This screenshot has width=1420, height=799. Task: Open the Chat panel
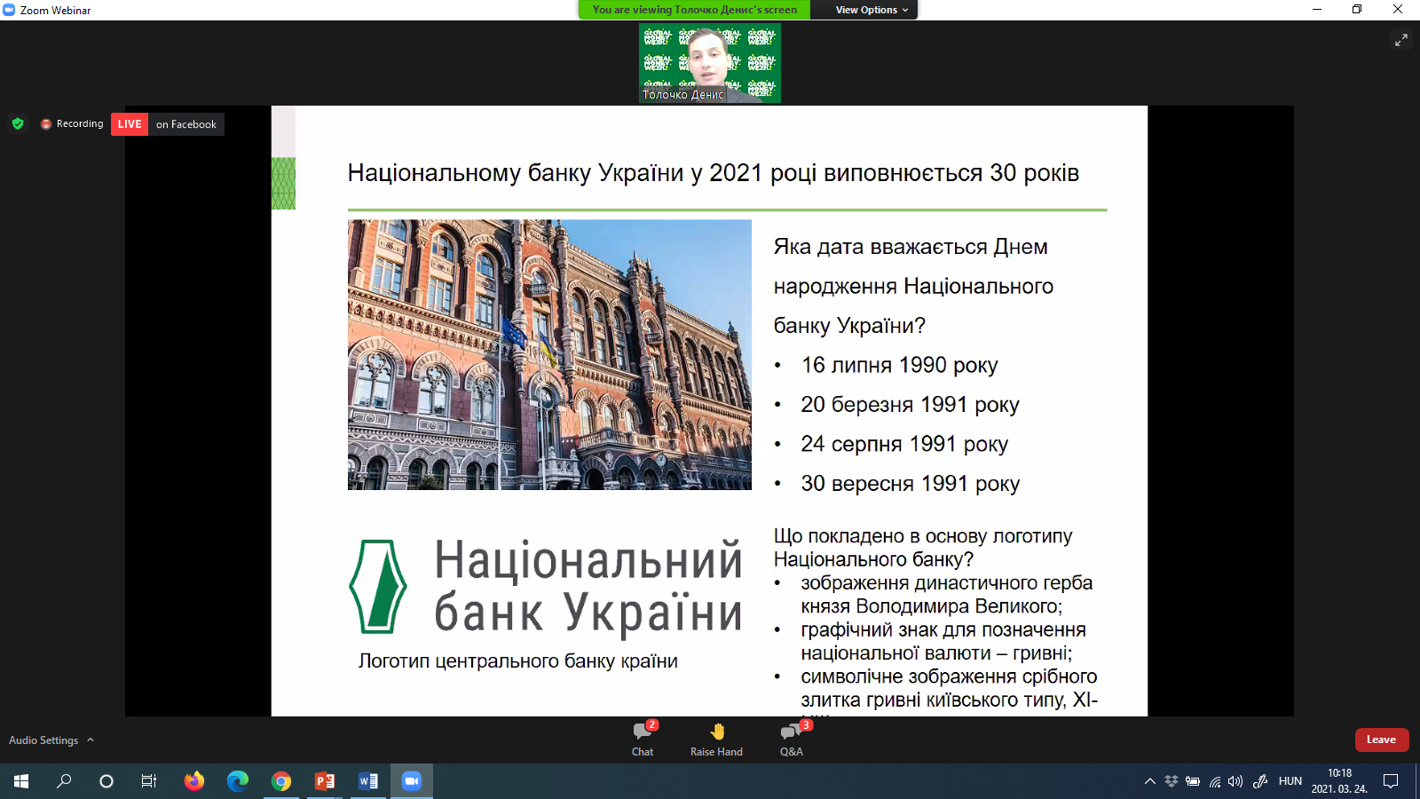(x=642, y=738)
